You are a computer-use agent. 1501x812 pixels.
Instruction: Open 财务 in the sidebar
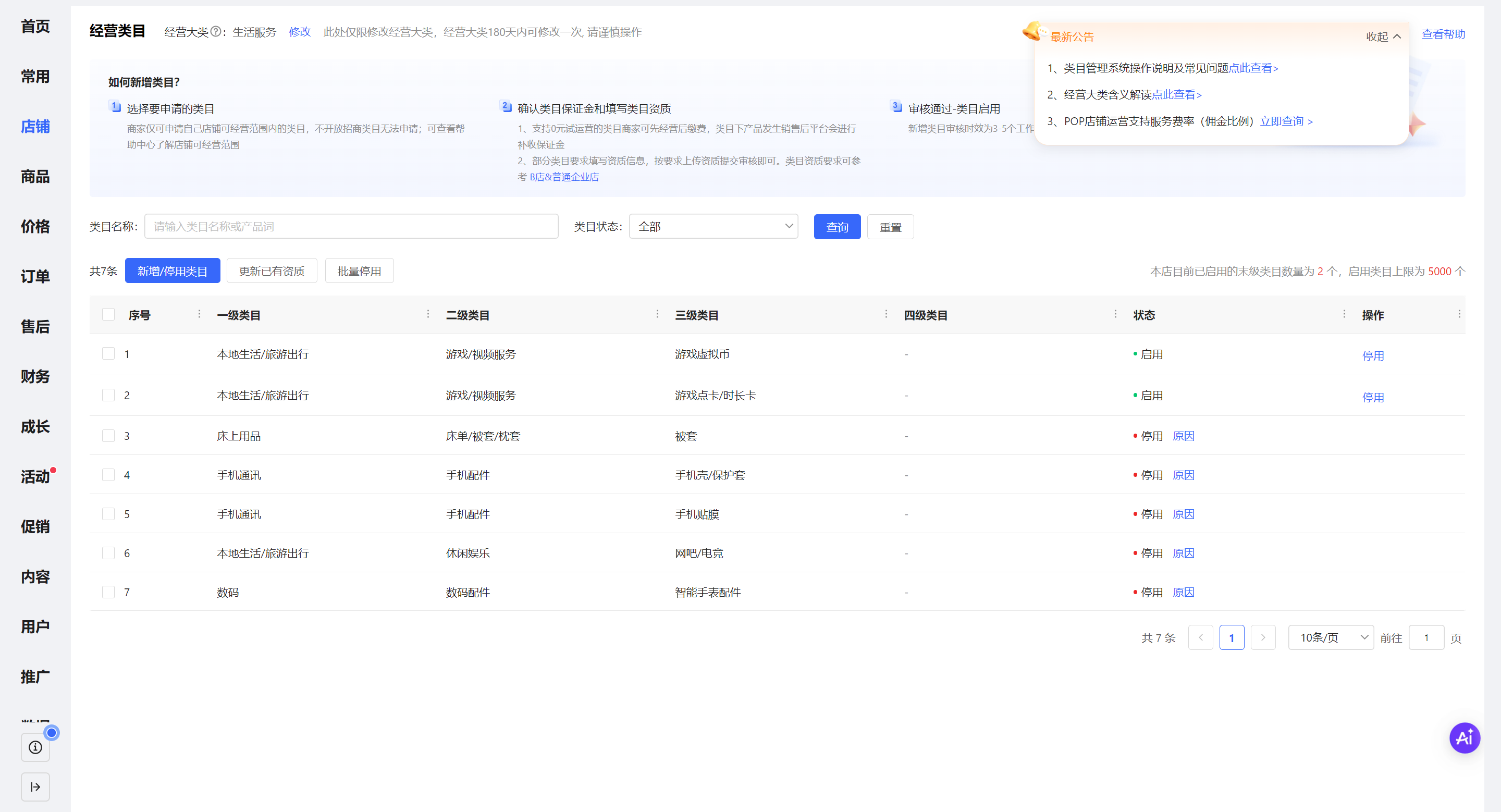tap(35, 377)
